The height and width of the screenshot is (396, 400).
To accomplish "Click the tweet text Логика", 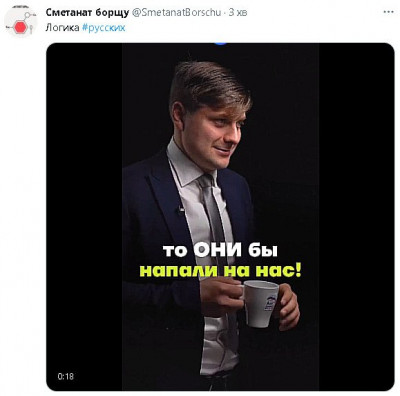I will pos(62,28).
